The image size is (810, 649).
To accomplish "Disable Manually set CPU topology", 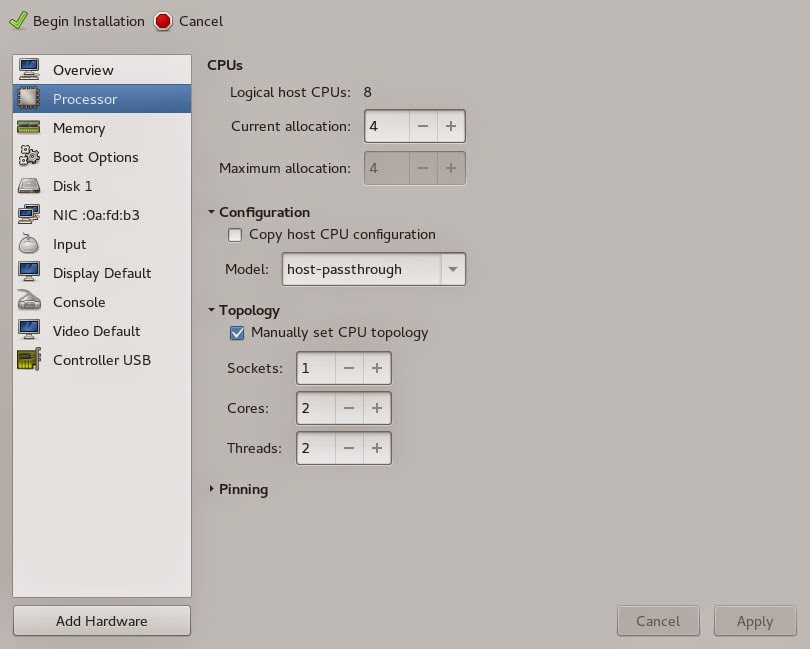I will pos(237,333).
